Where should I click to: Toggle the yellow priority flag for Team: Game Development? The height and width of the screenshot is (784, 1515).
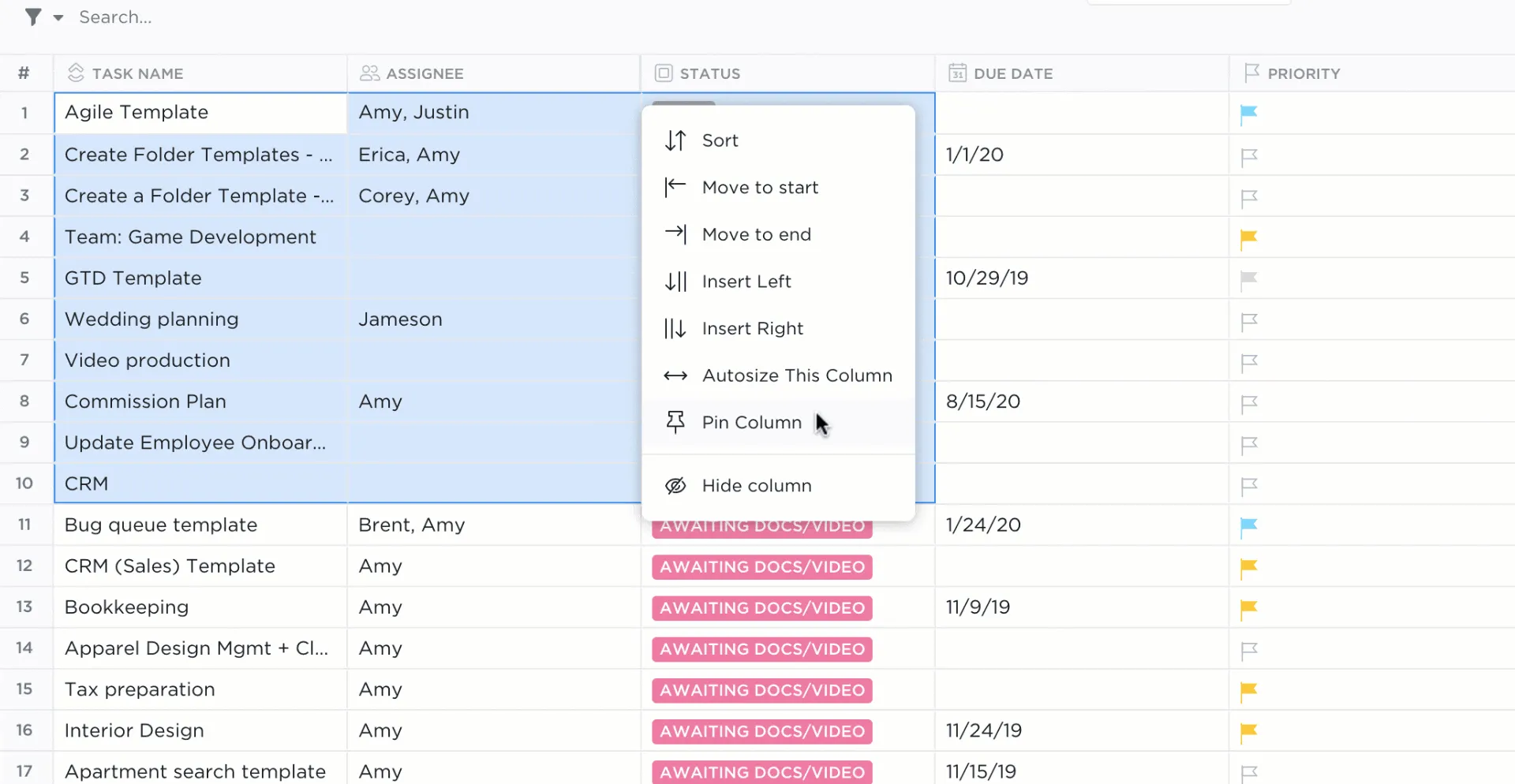point(1248,237)
